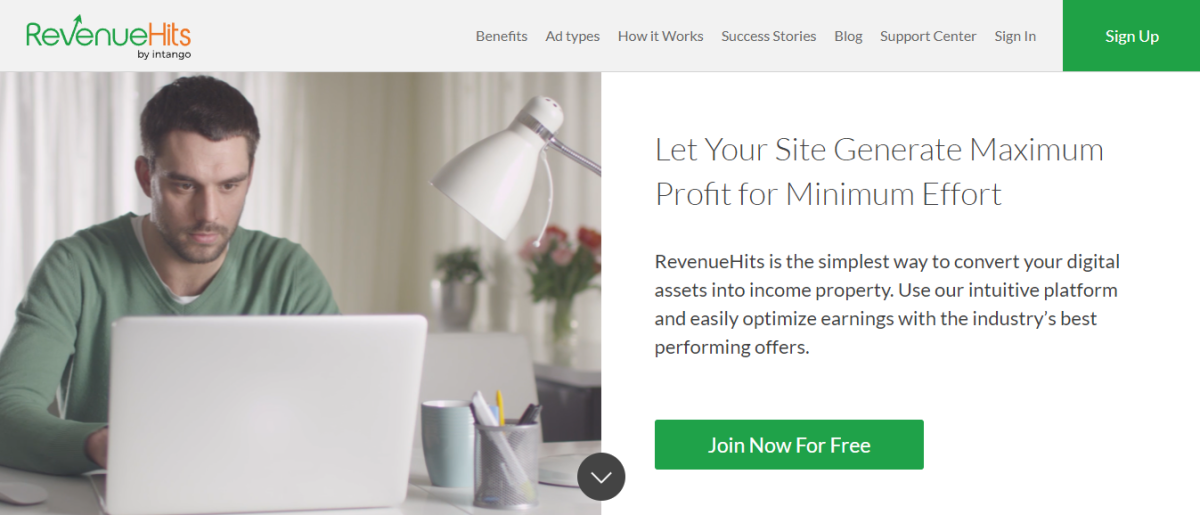View Success Stories in the navigation
1200x515 pixels.
pos(768,36)
